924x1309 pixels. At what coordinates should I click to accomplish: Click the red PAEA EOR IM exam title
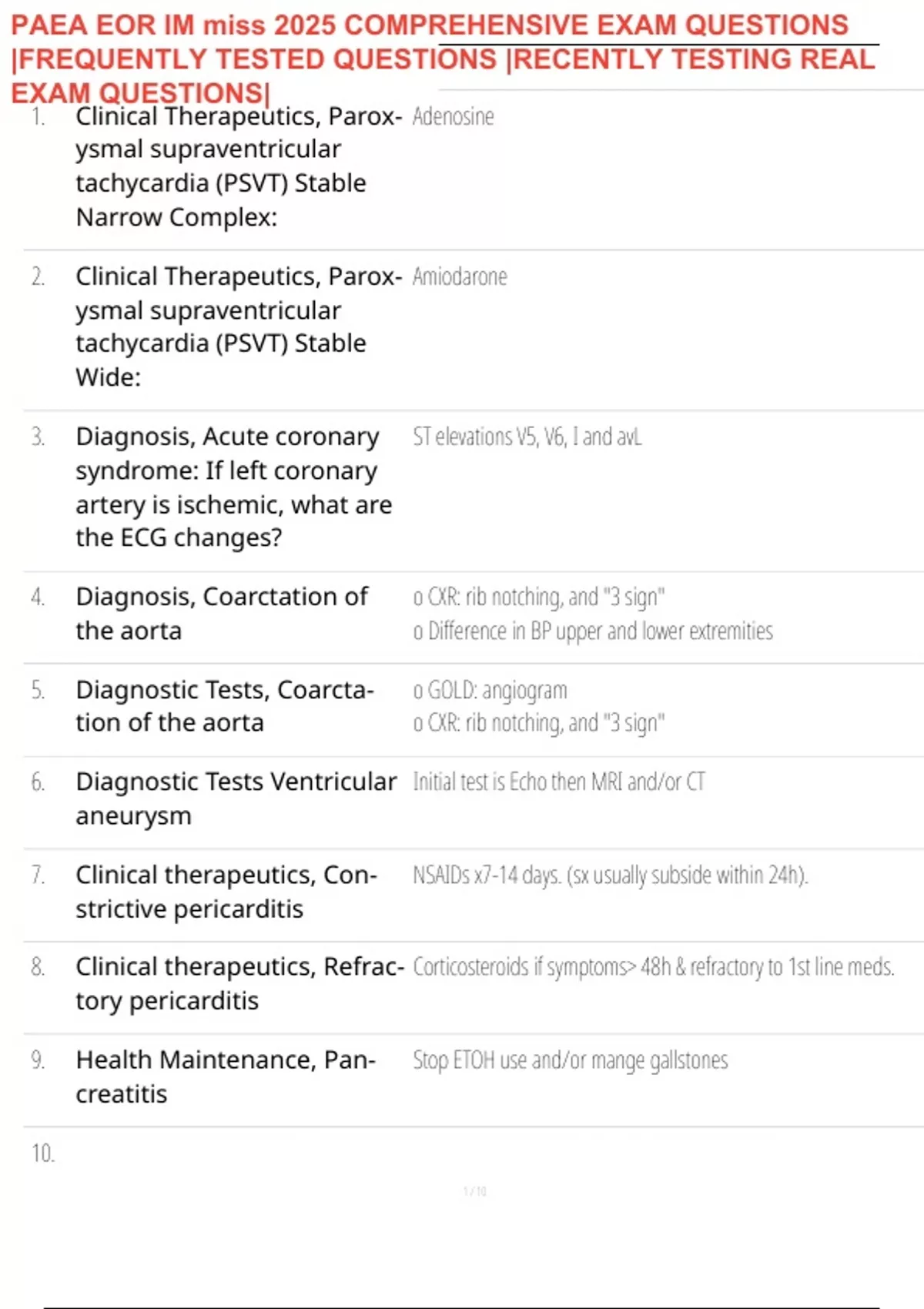pos(444,59)
